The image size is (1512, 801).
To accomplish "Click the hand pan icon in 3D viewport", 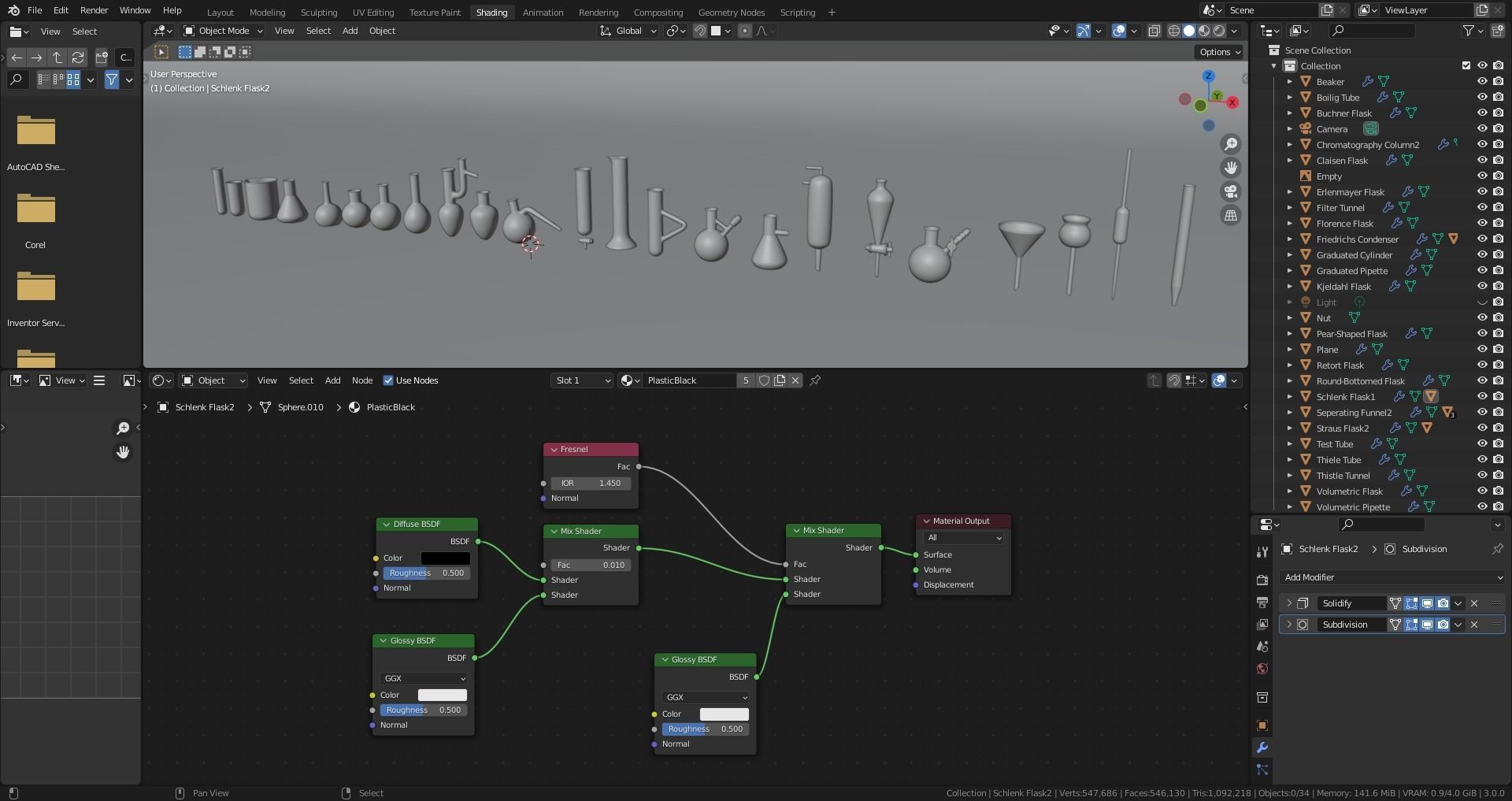I will pos(1230,168).
